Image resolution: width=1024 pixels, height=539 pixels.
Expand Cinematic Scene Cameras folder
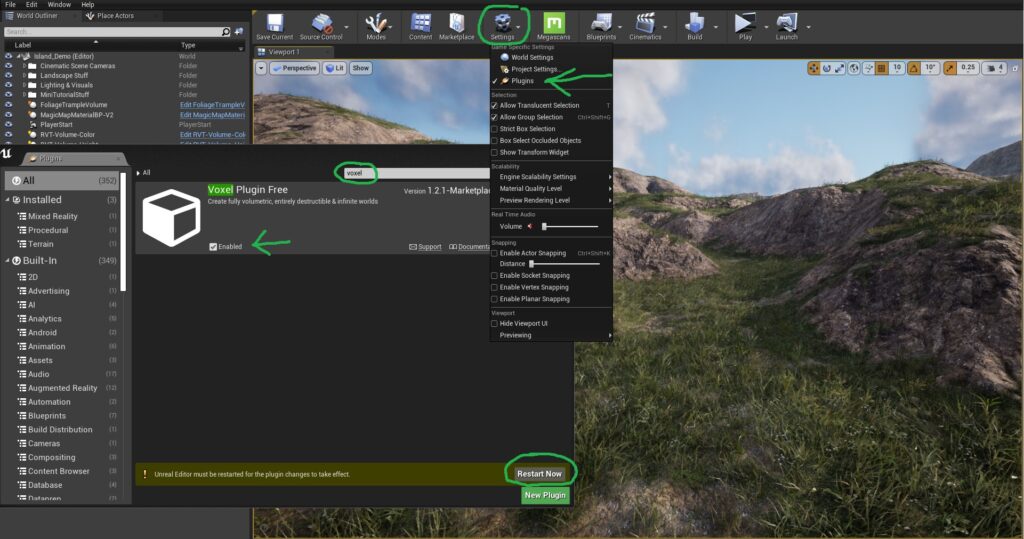click(24, 66)
